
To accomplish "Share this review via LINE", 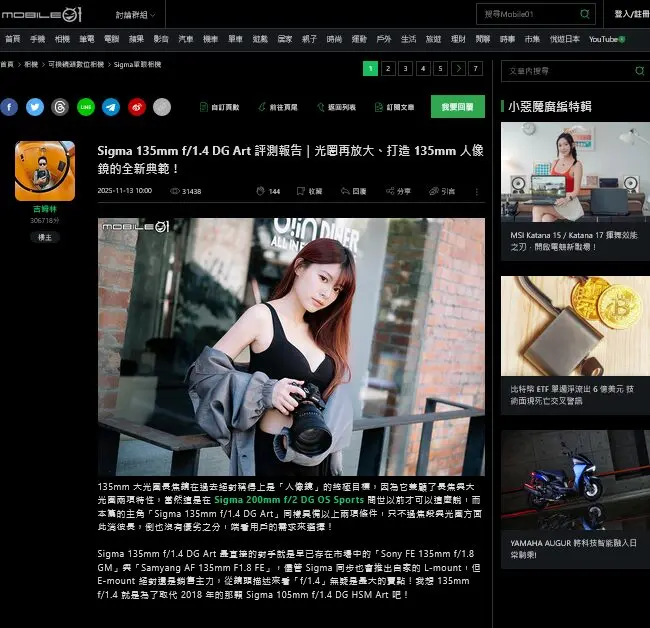I will 86,107.
